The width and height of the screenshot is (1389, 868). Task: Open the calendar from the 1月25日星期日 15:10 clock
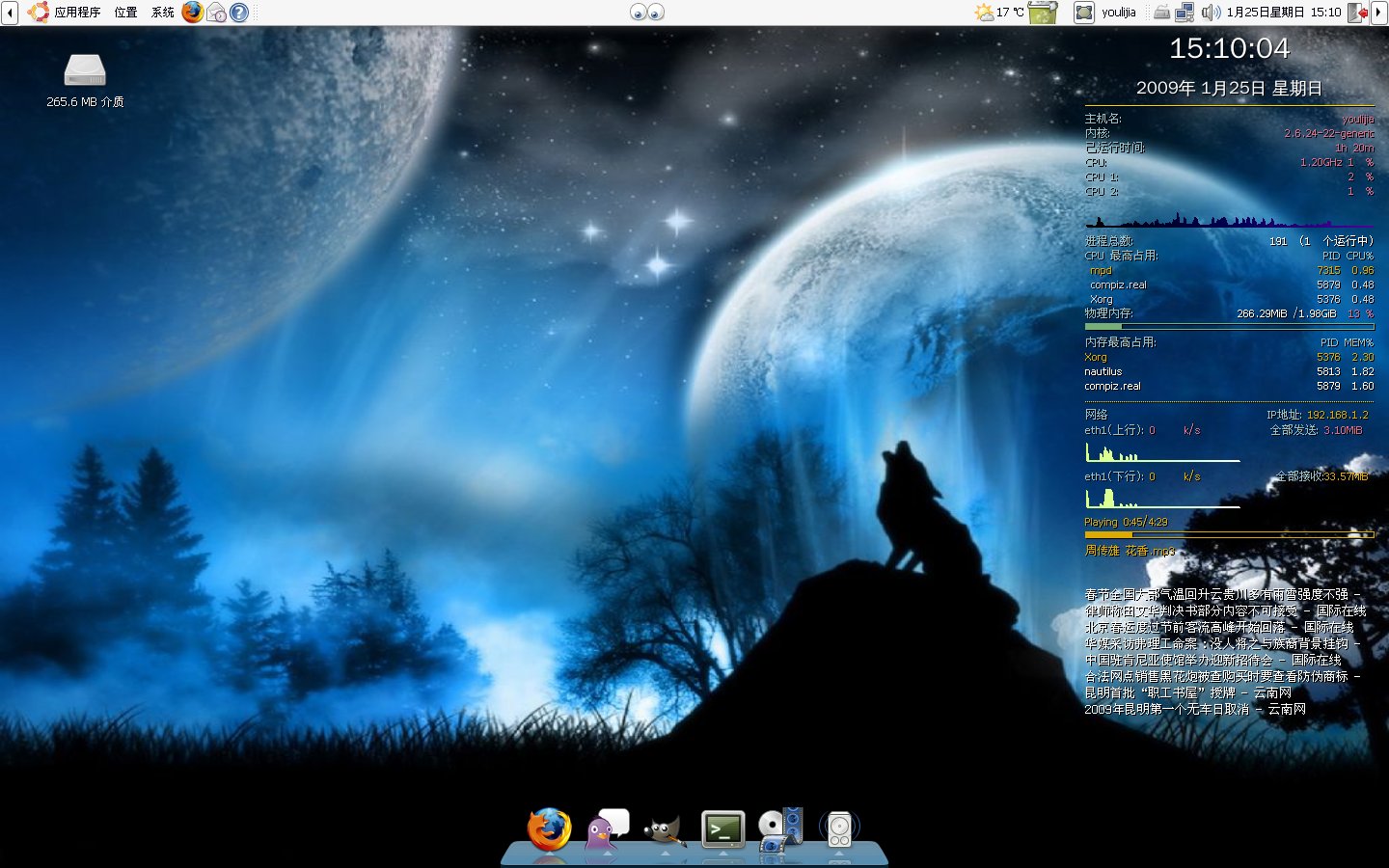(1284, 13)
